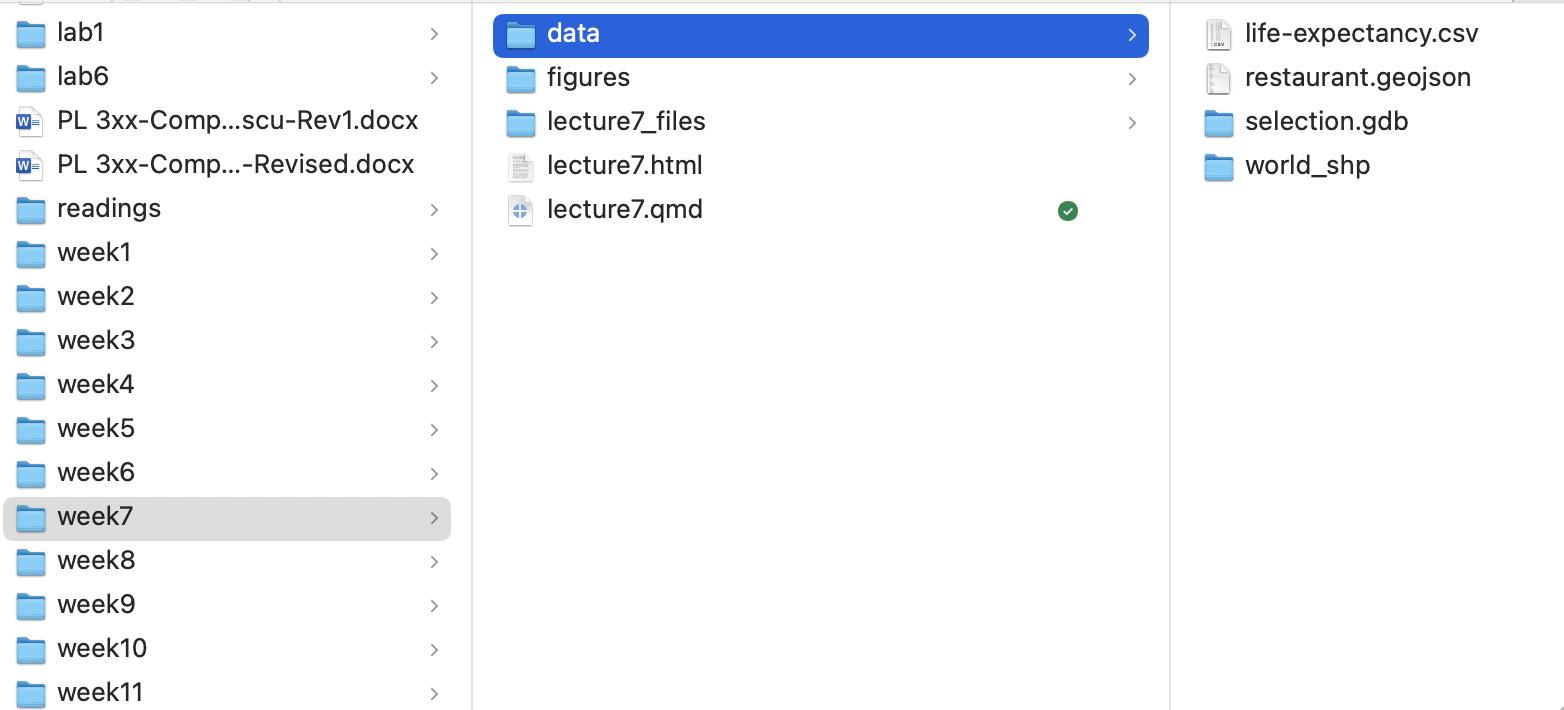1564x710 pixels.
Task: Click the selection.gdb folder icon
Action: tap(1218, 122)
